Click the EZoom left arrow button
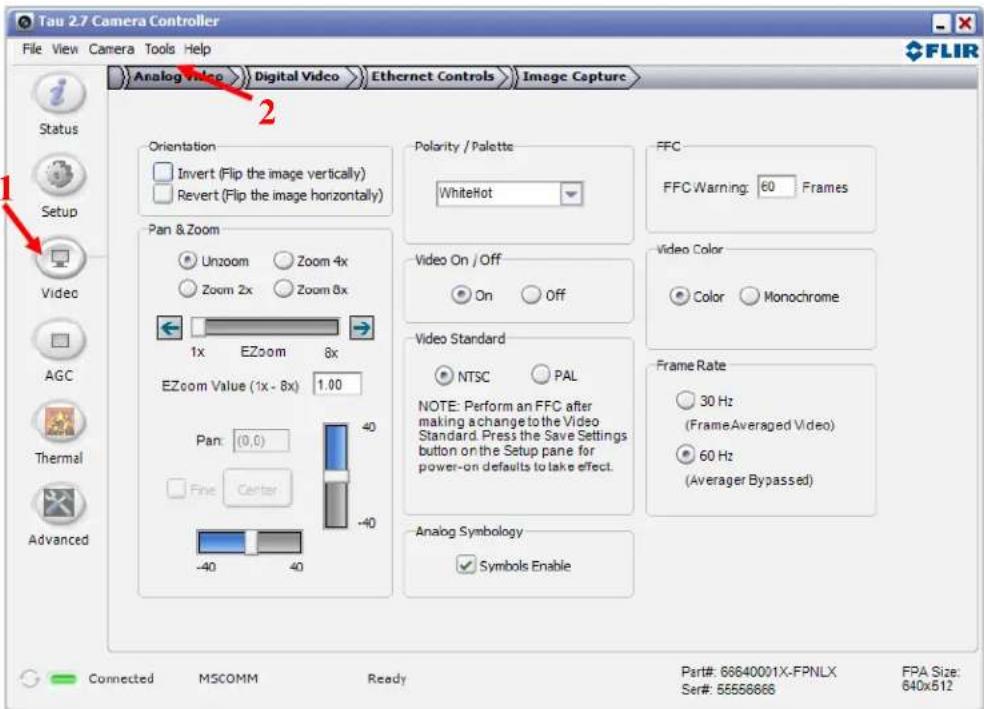984x709 pixels. coord(169,328)
